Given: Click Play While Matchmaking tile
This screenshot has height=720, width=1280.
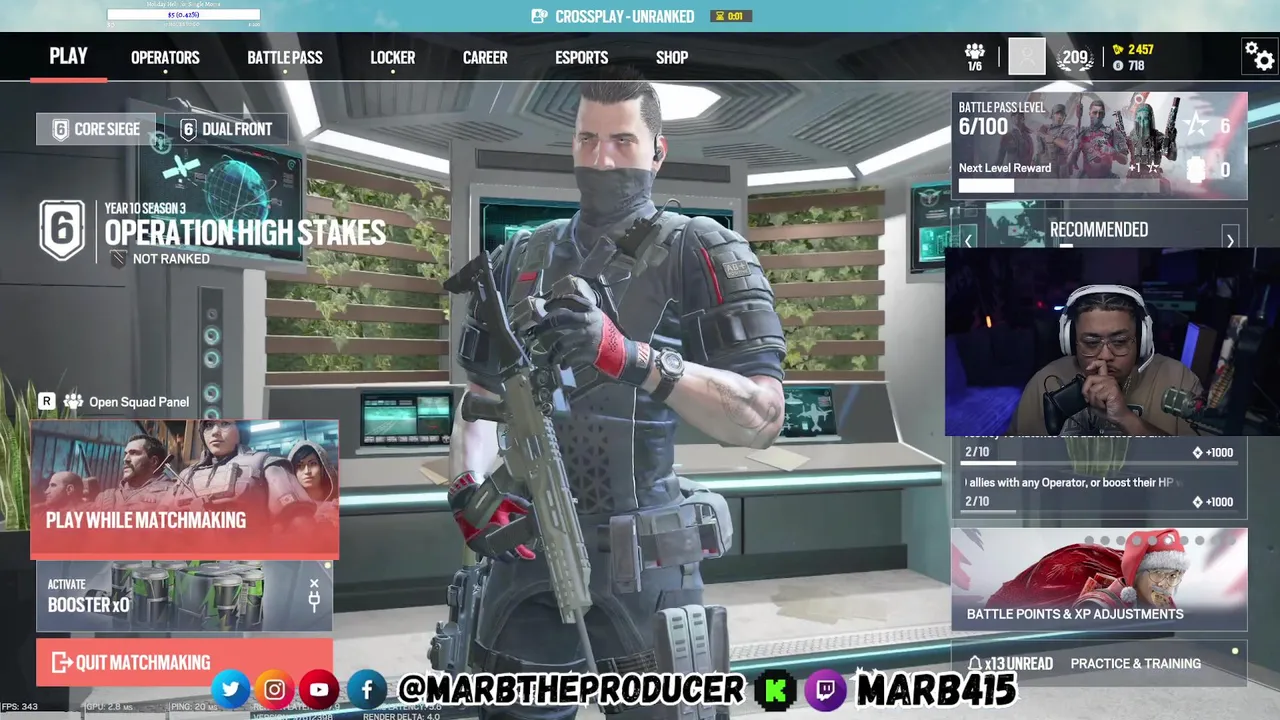Looking at the screenshot, I should tap(185, 489).
